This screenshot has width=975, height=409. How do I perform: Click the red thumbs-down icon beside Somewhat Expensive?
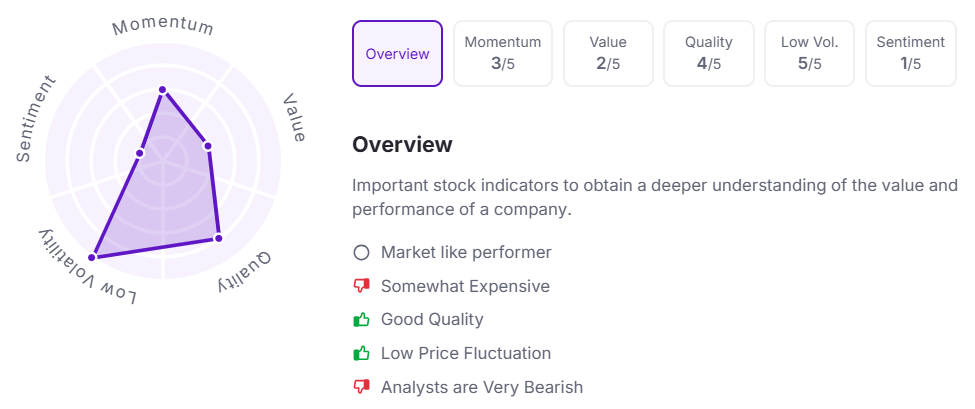click(x=361, y=286)
